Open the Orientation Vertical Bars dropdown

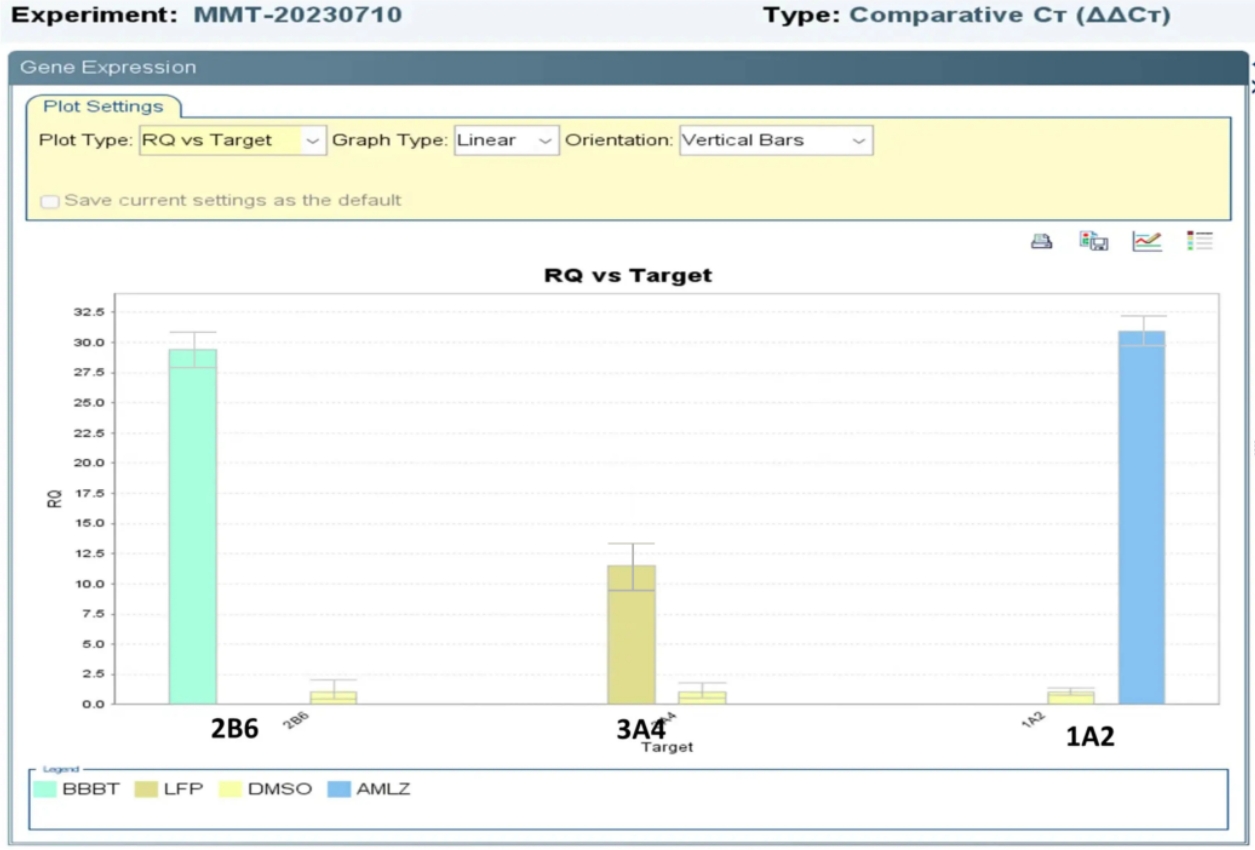775,141
